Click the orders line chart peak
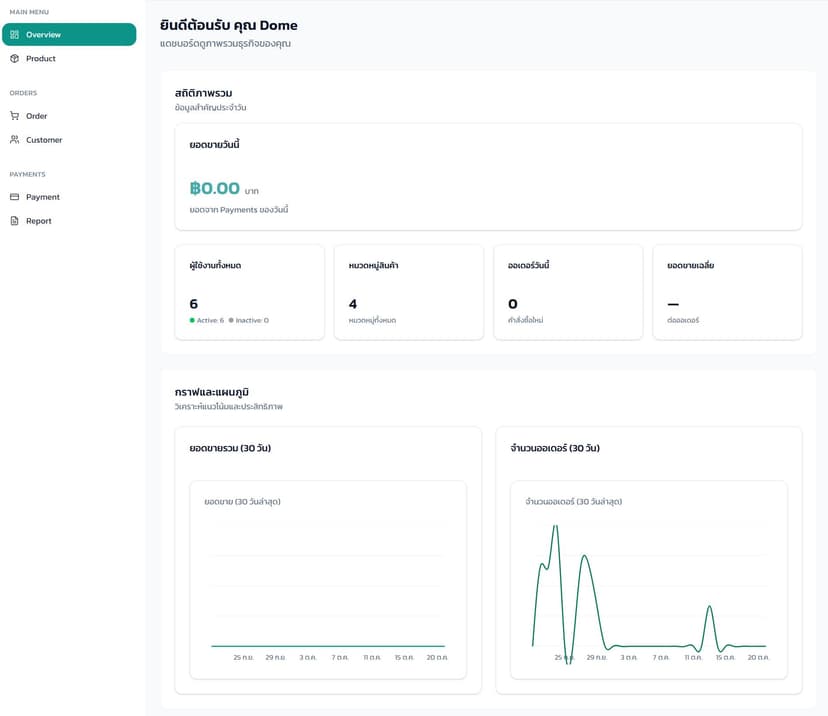Image resolution: width=828 pixels, height=716 pixels. pyautogui.click(x=555, y=527)
